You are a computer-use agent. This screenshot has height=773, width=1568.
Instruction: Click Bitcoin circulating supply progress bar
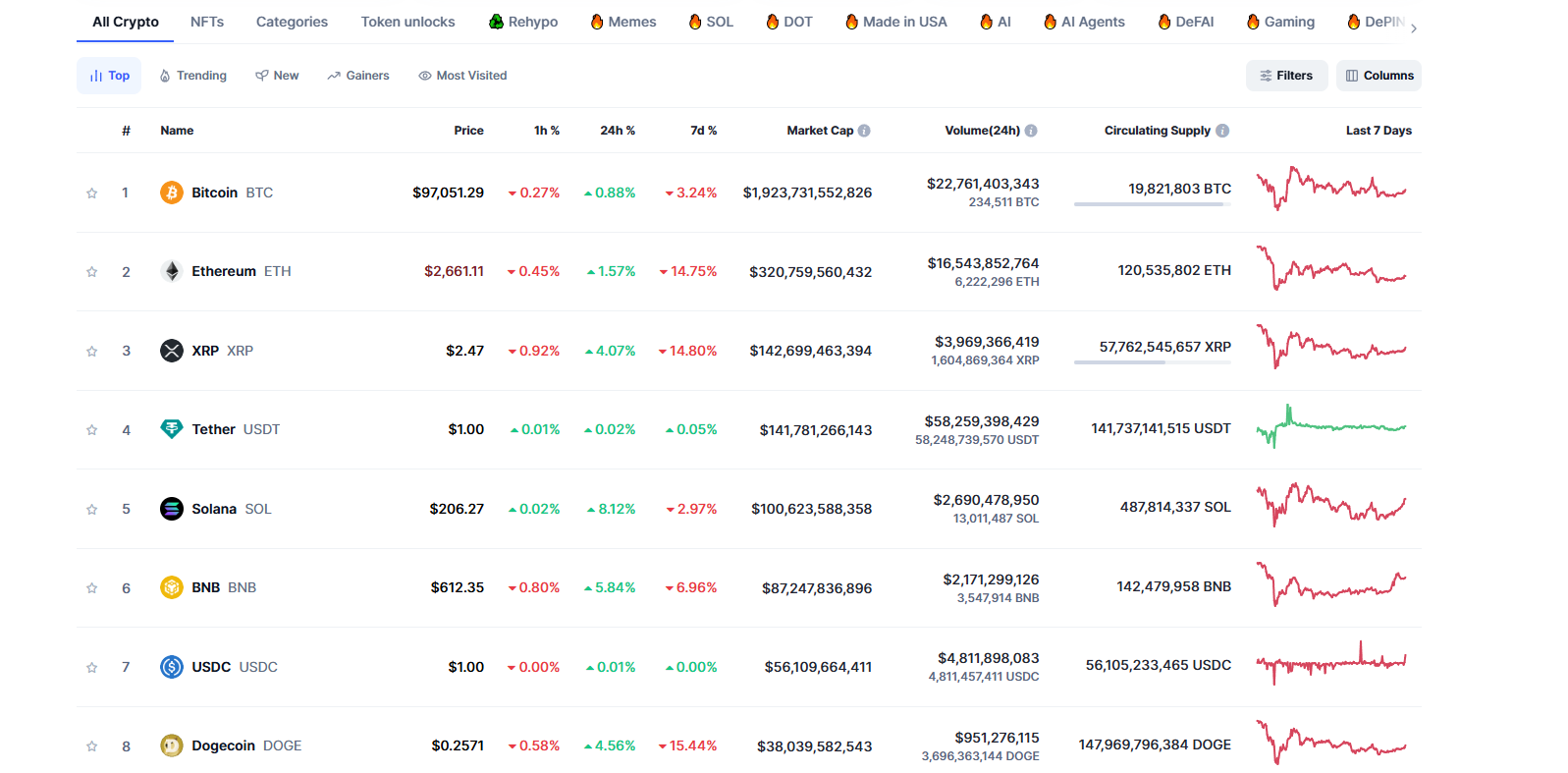1153,204
